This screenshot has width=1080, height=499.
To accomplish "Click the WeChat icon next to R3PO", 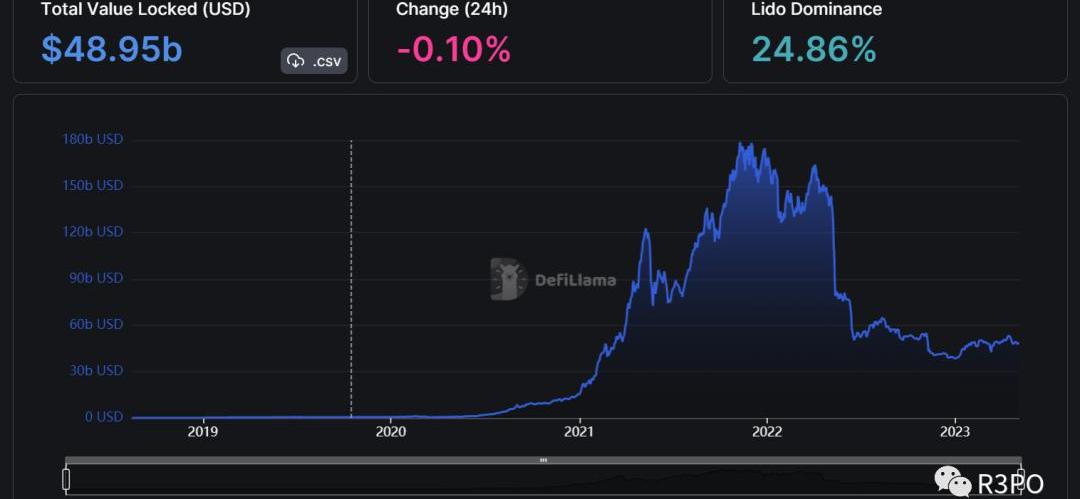I will pyautogui.click(x=953, y=481).
